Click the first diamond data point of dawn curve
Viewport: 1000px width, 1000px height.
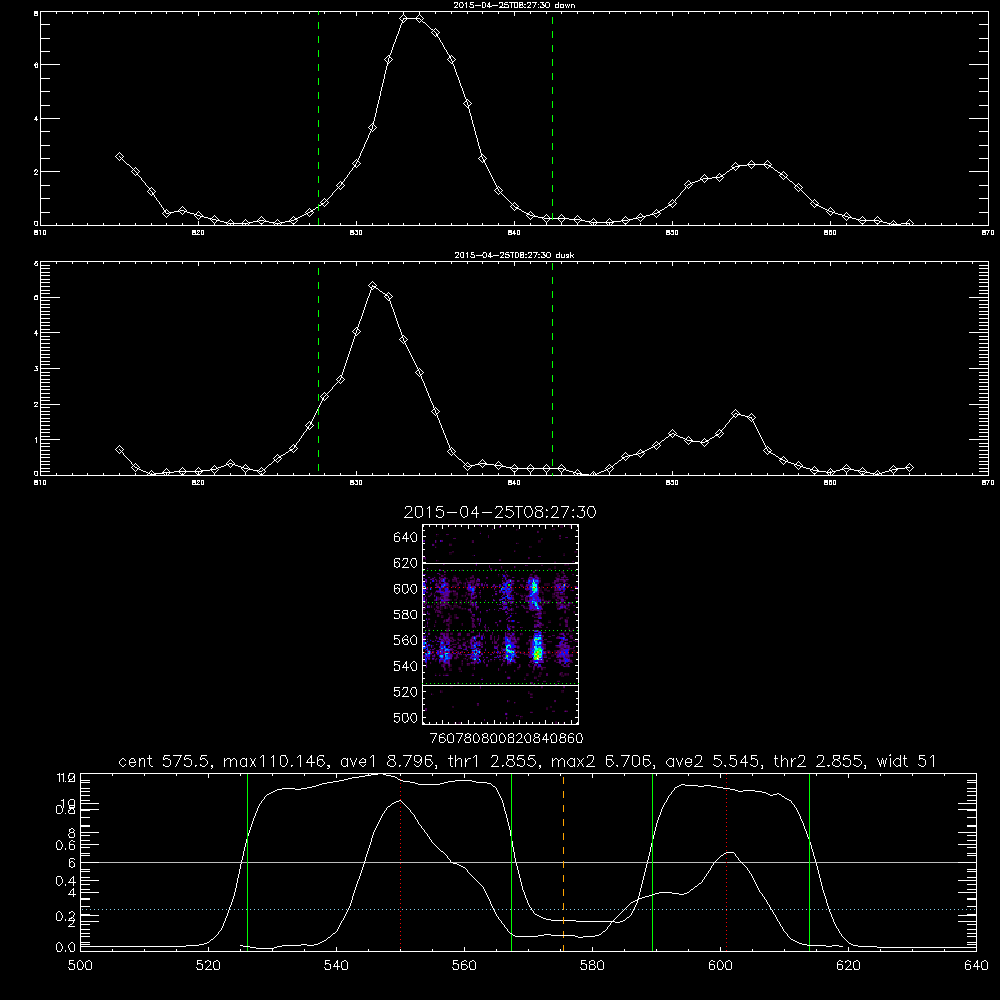119,156
